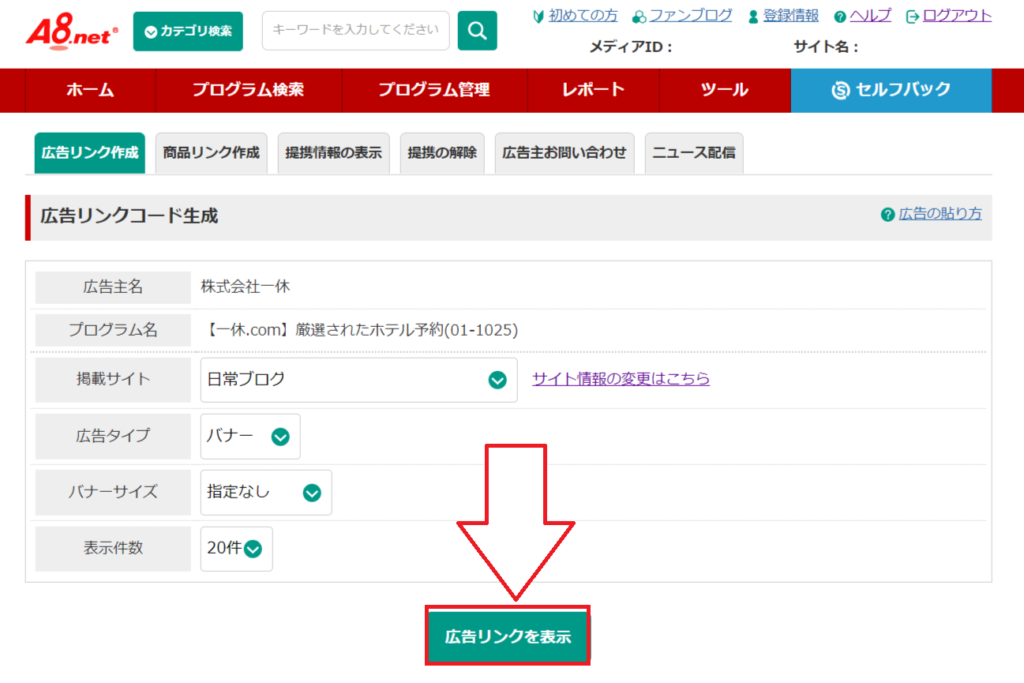Viewport: 1024px width, 683px height.
Task: Open the ツール menu
Action: 725,90
